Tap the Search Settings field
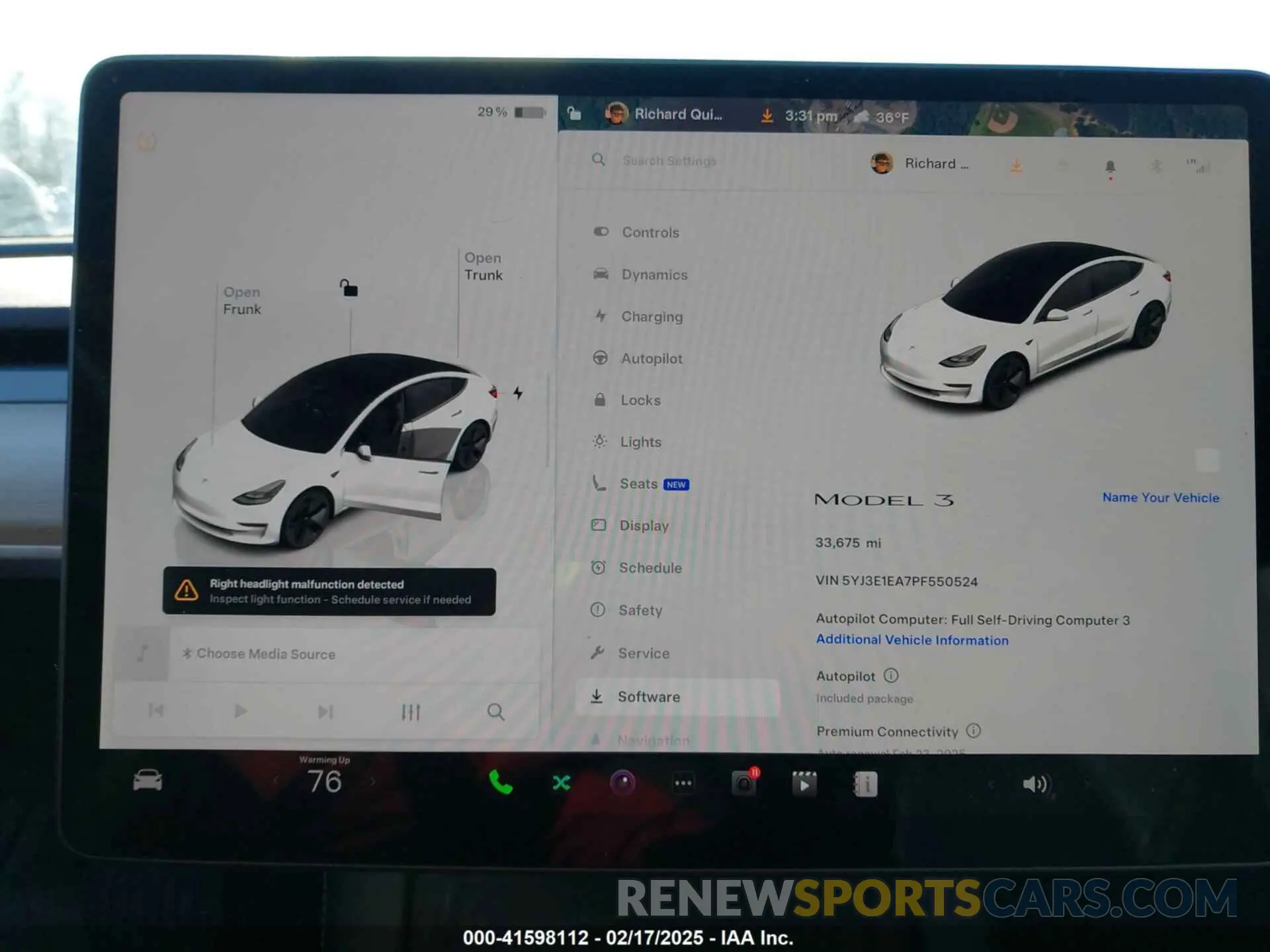Image resolution: width=1270 pixels, height=952 pixels. pyautogui.click(x=669, y=161)
